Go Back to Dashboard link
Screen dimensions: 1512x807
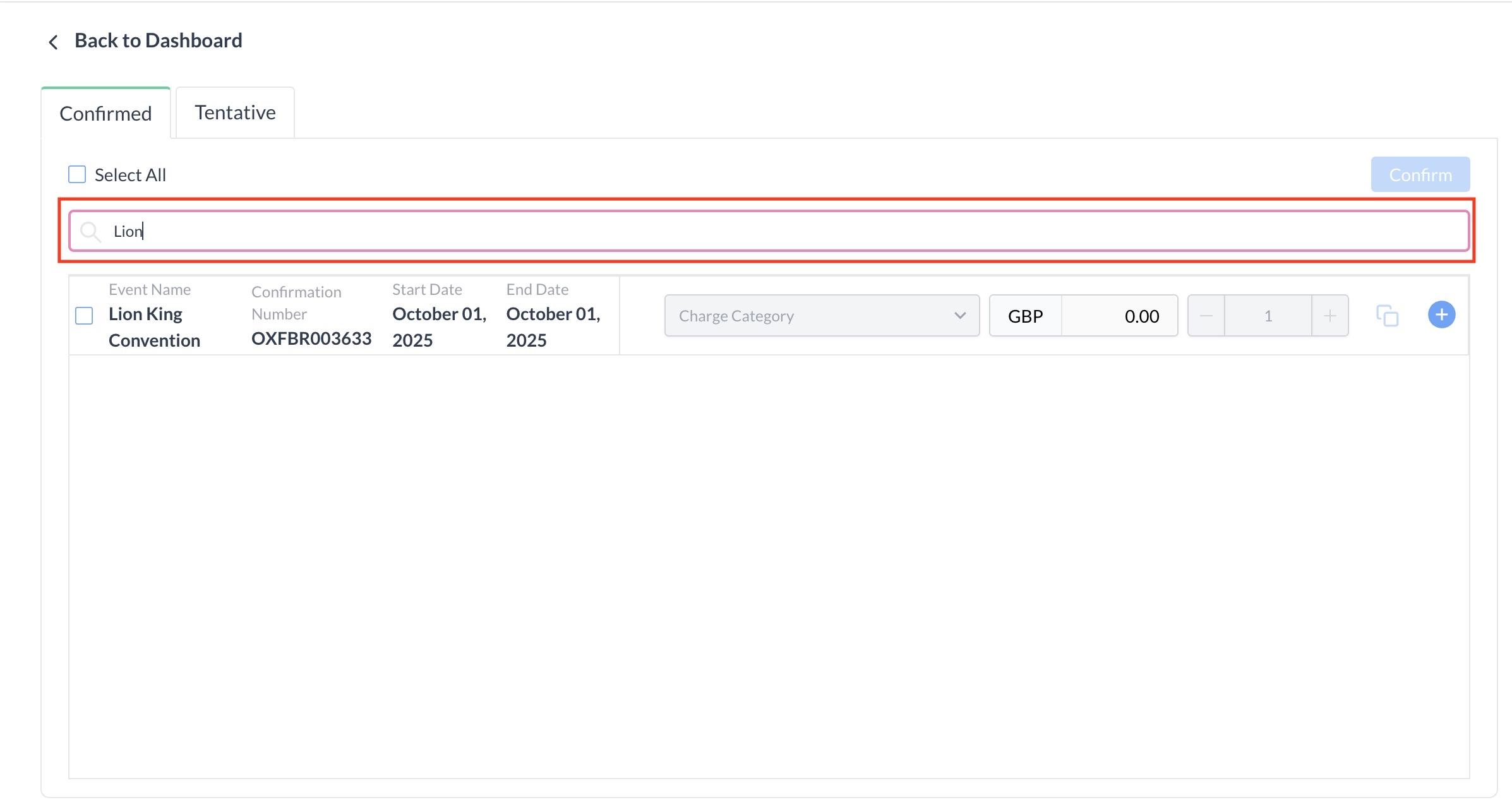point(158,41)
